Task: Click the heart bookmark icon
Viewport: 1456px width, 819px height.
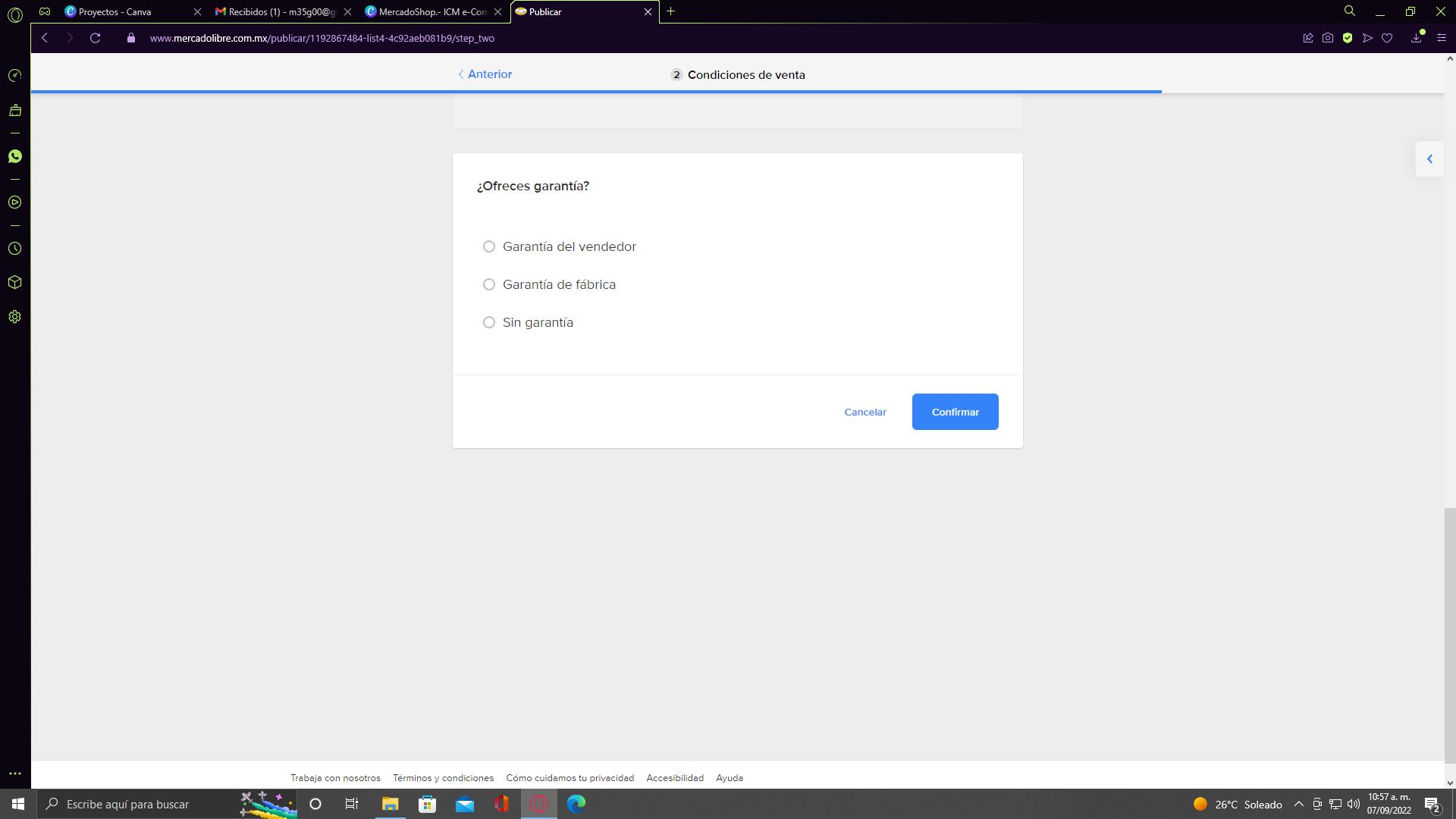Action: click(x=1387, y=38)
